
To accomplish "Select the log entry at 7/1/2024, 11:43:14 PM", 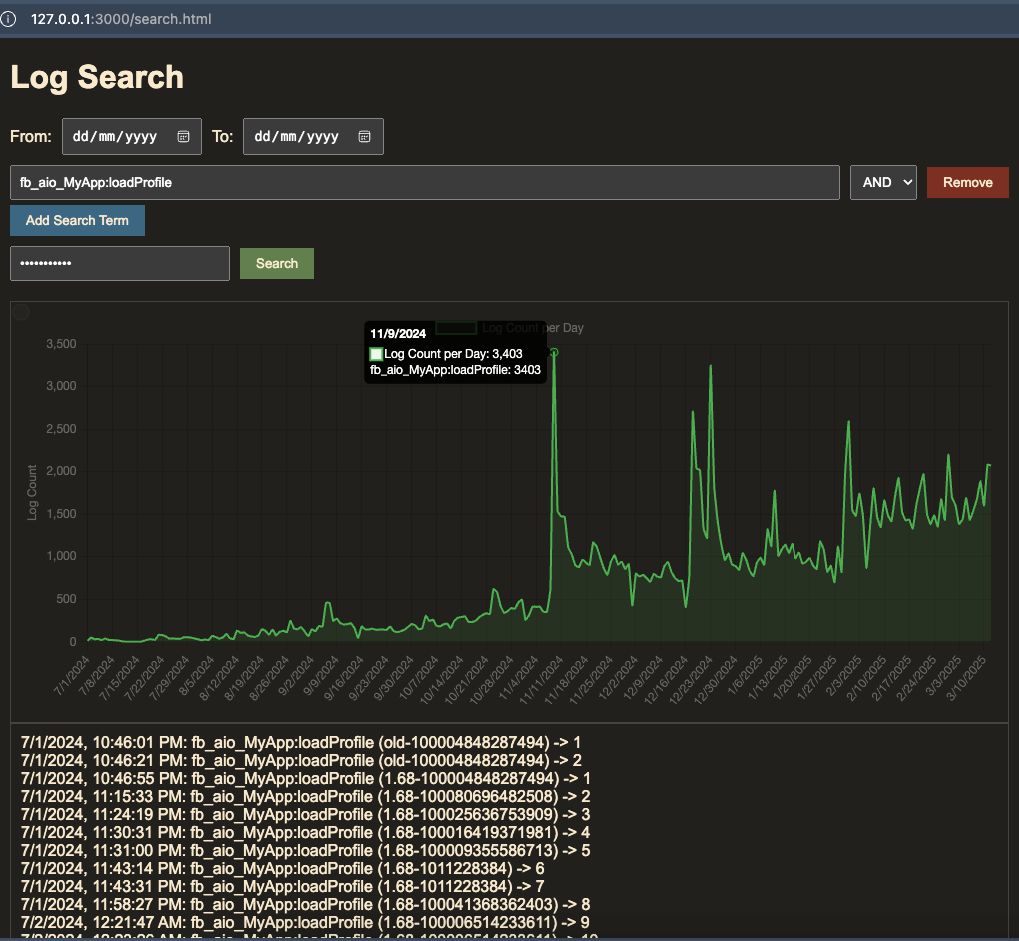I will coord(283,869).
